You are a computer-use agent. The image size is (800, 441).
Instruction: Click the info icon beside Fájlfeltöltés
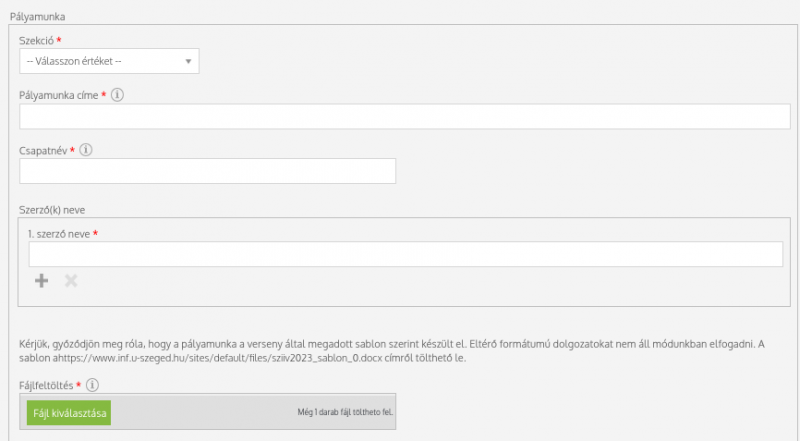click(92, 384)
